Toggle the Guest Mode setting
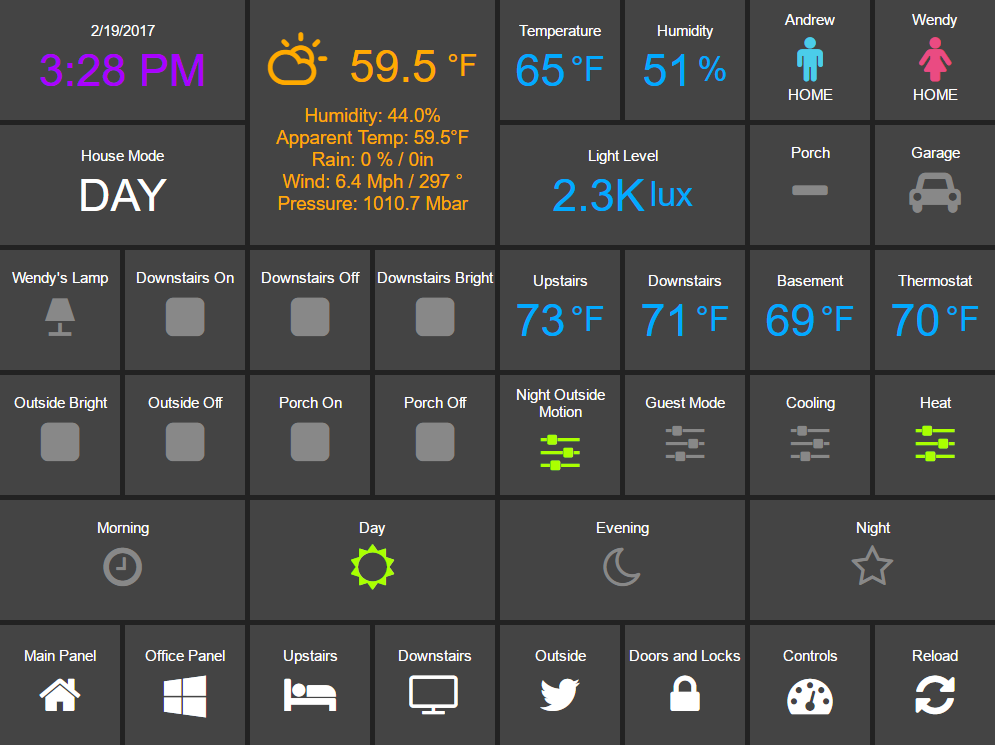995x745 pixels. (685, 443)
